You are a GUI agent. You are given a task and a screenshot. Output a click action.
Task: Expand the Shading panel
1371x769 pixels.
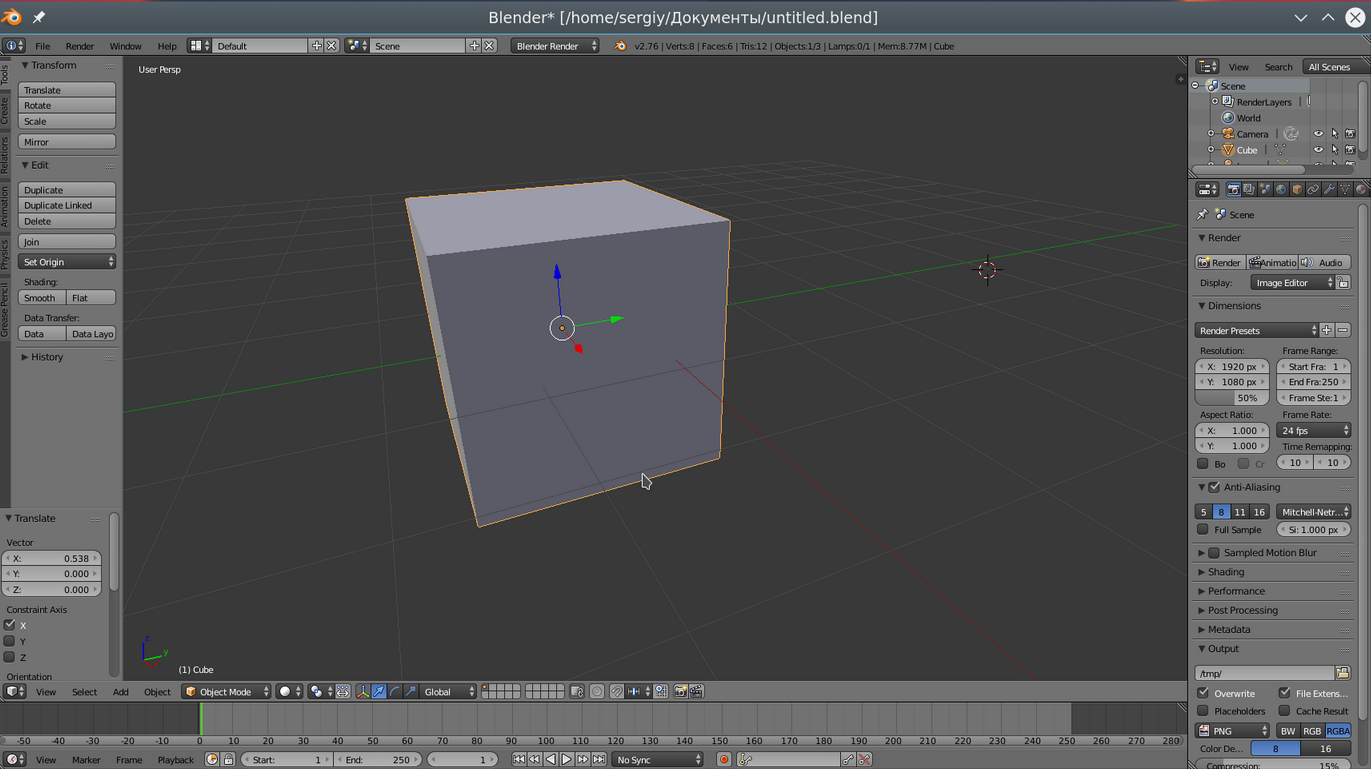click(1226, 572)
